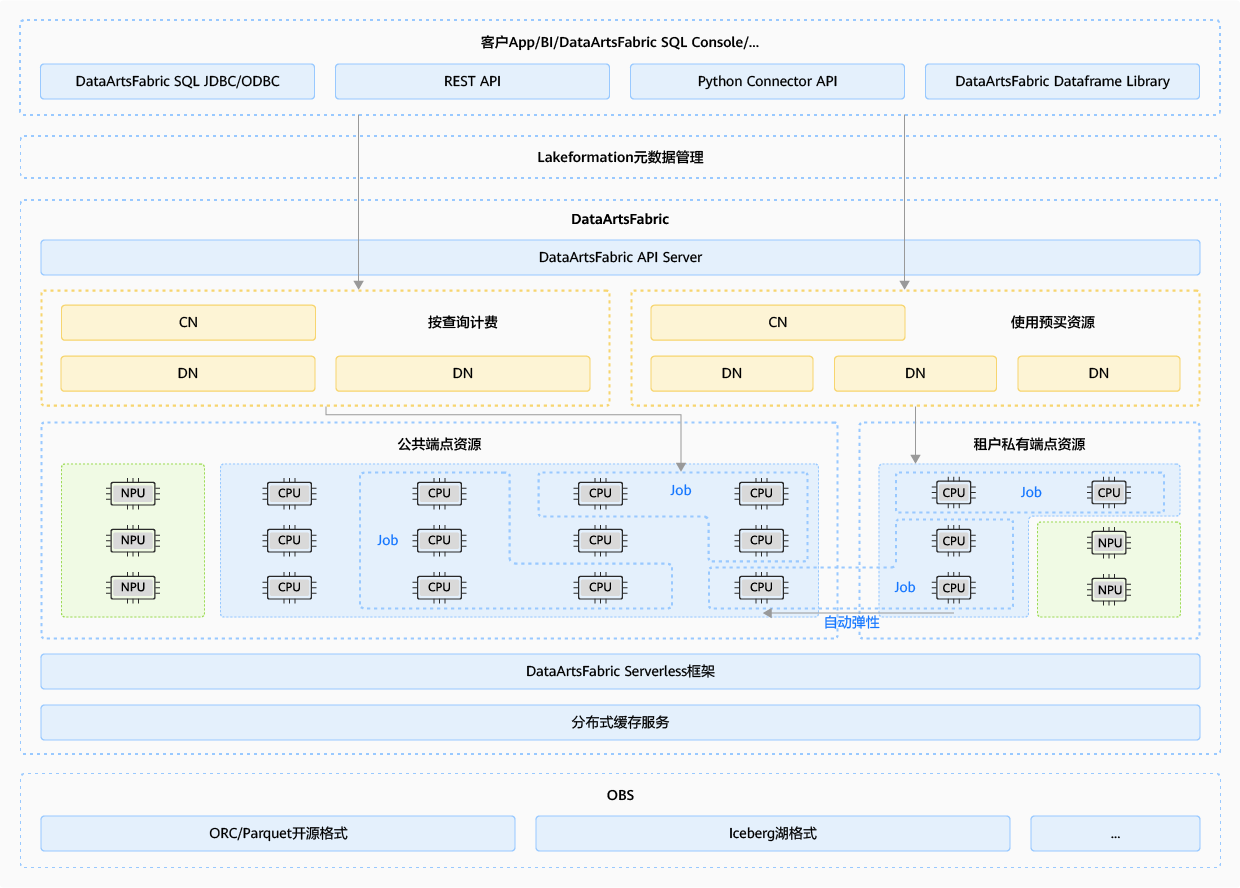This screenshot has height=888, width=1240.
Task: Click the DN box under the 按查询计费 label
Action: [463, 373]
